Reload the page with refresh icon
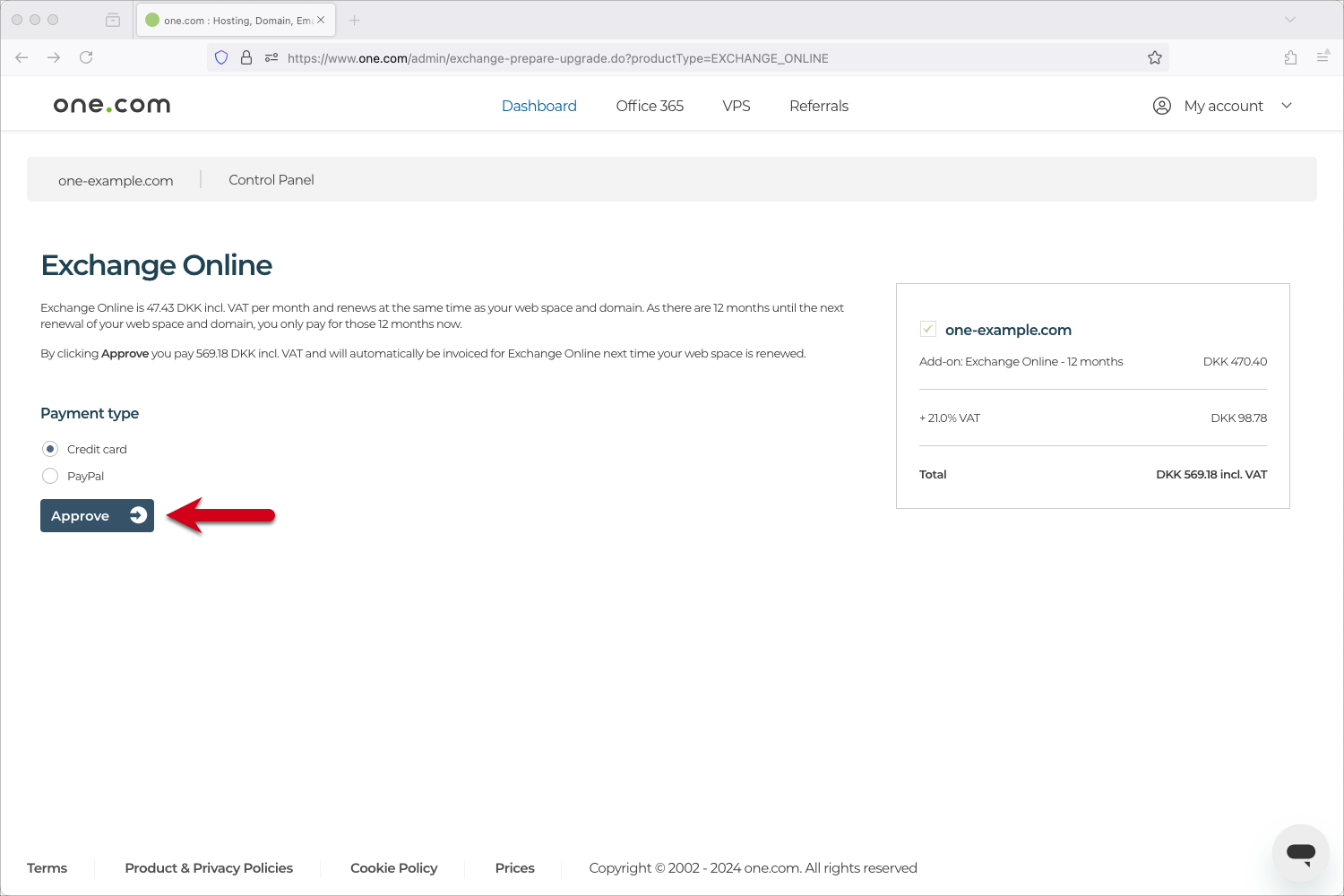 [86, 57]
